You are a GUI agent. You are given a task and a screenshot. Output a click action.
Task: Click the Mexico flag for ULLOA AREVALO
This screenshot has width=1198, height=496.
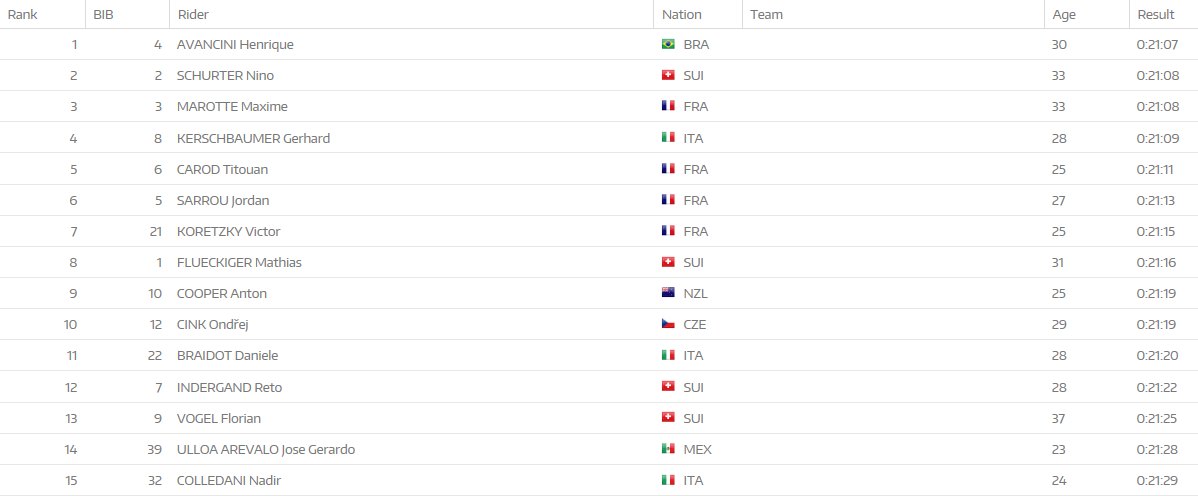click(x=668, y=450)
